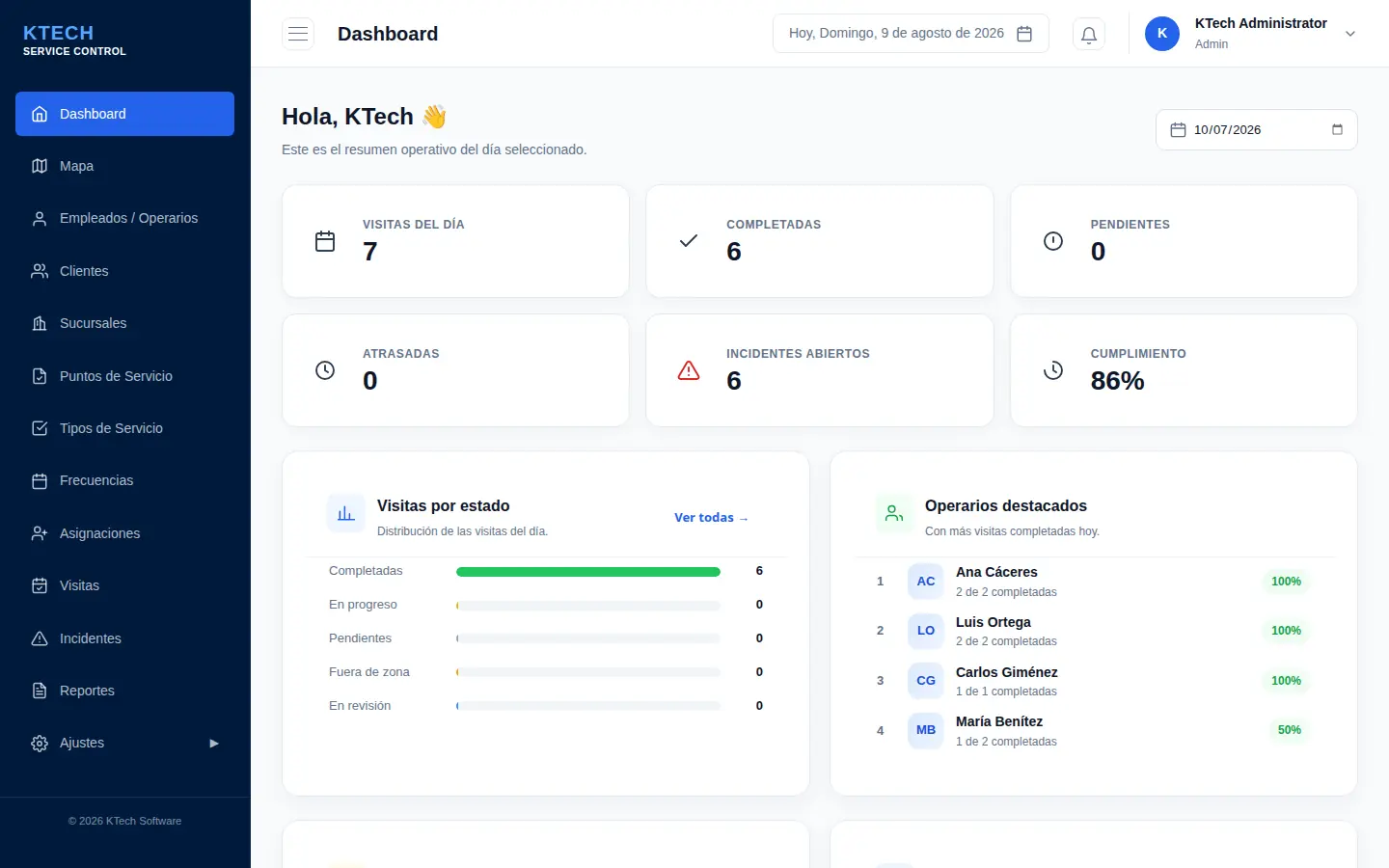Select the name María Benítez
This screenshot has height=868, width=1389.
click(x=999, y=721)
